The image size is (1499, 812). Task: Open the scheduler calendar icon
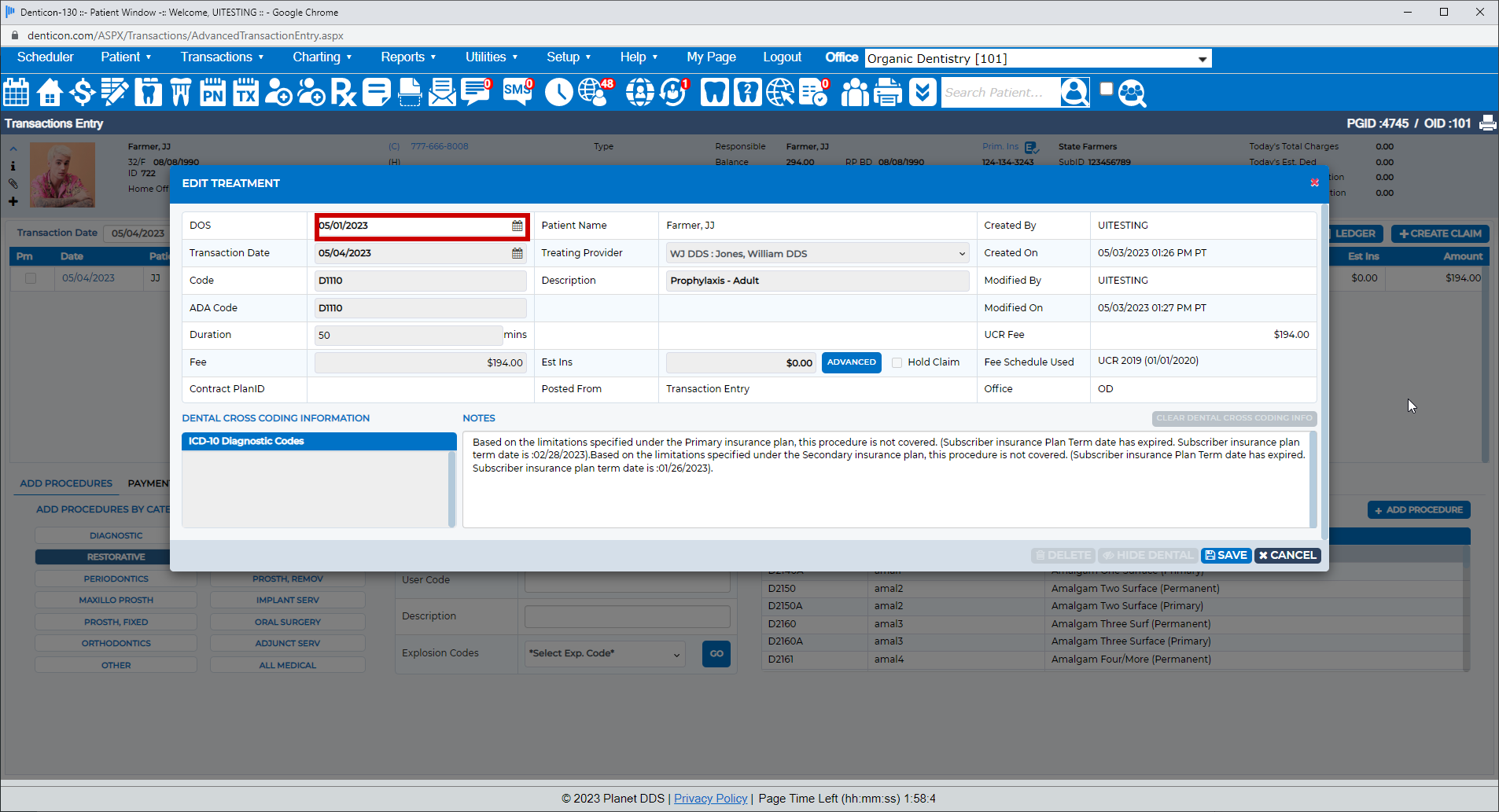click(17, 93)
